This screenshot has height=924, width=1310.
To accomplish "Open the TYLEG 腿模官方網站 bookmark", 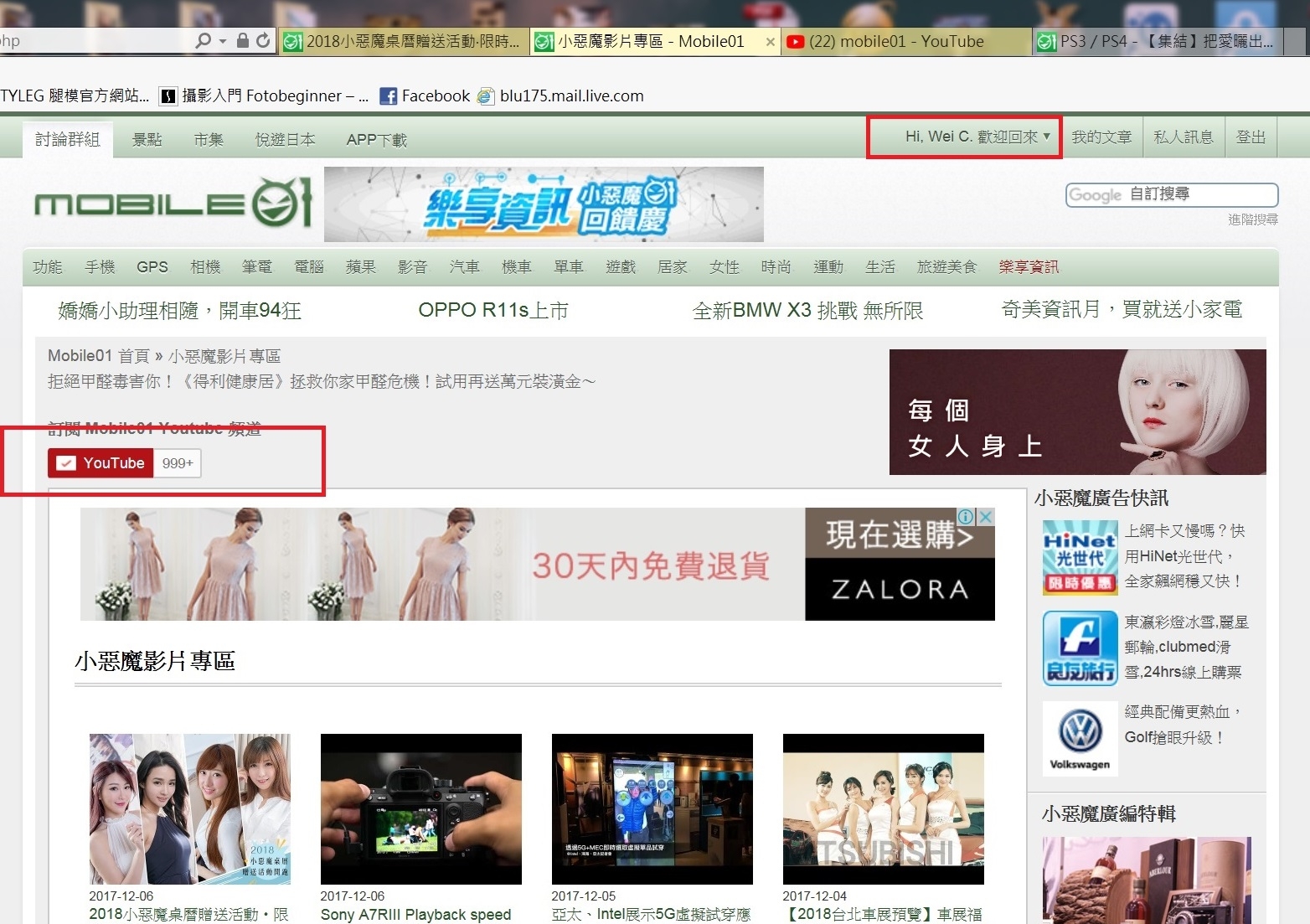I will point(75,95).
